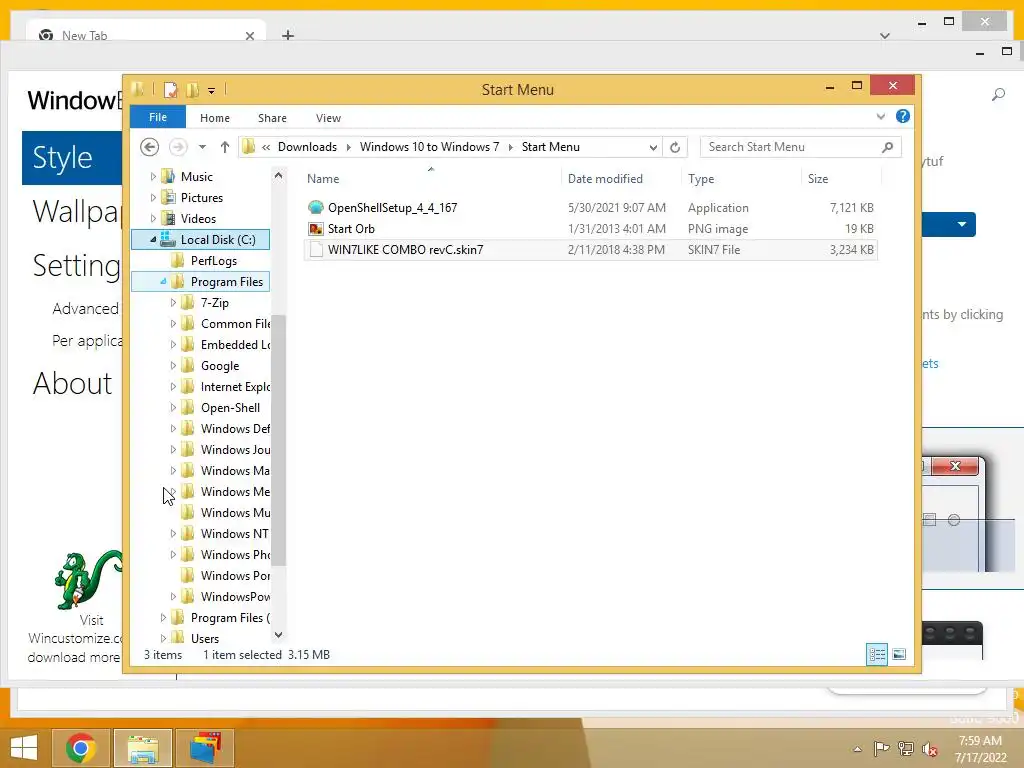Open Chrome from the taskbar
Image resolution: width=1024 pixels, height=768 pixels.
tap(80, 748)
